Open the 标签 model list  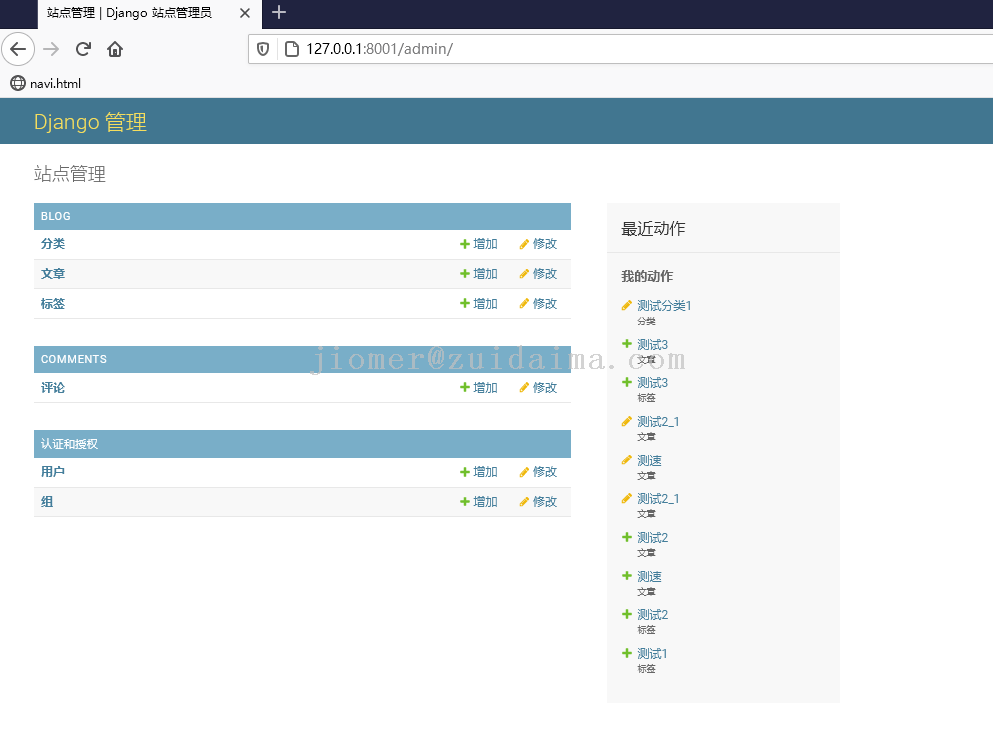(x=53, y=303)
